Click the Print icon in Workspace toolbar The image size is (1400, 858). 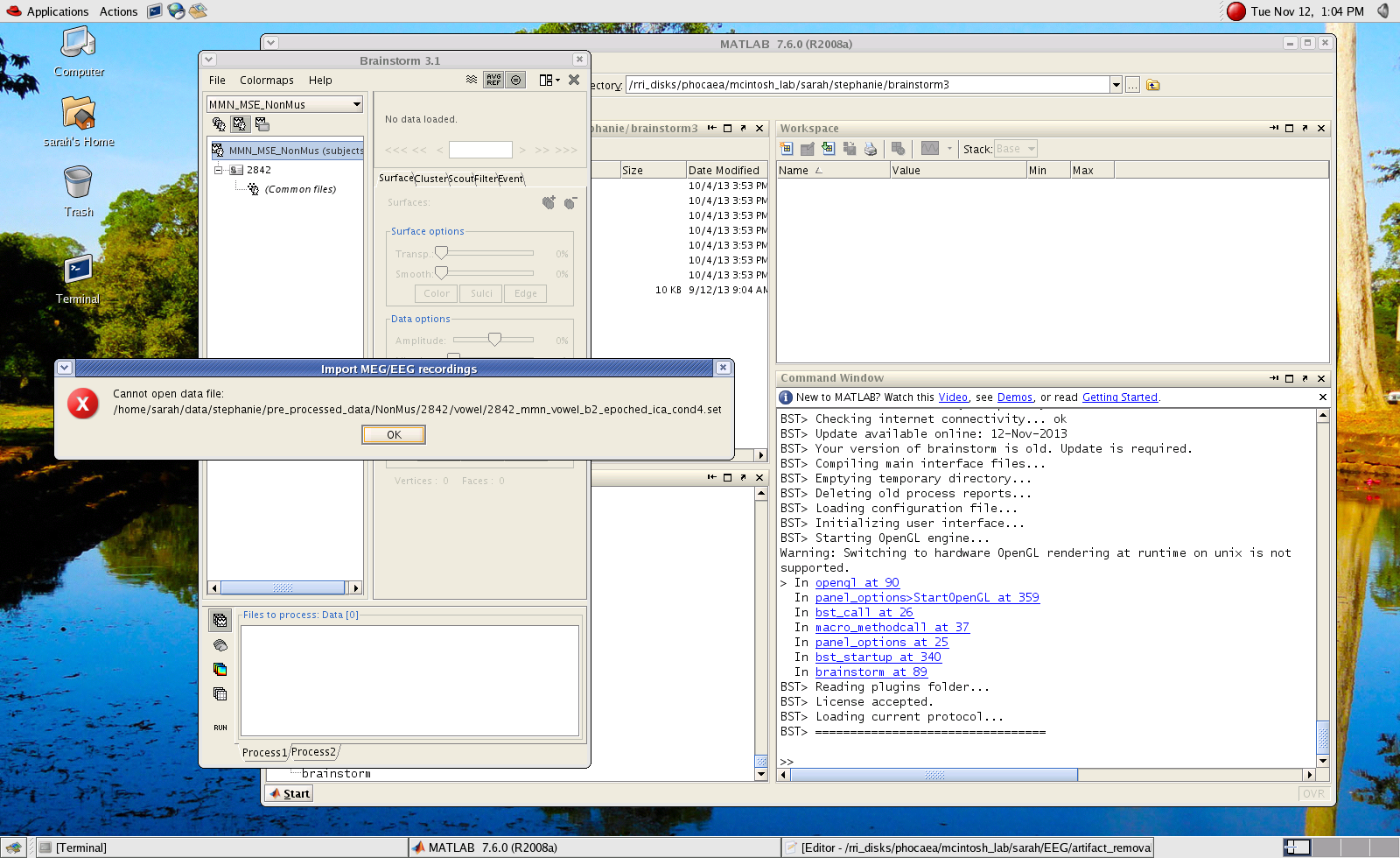[x=871, y=149]
